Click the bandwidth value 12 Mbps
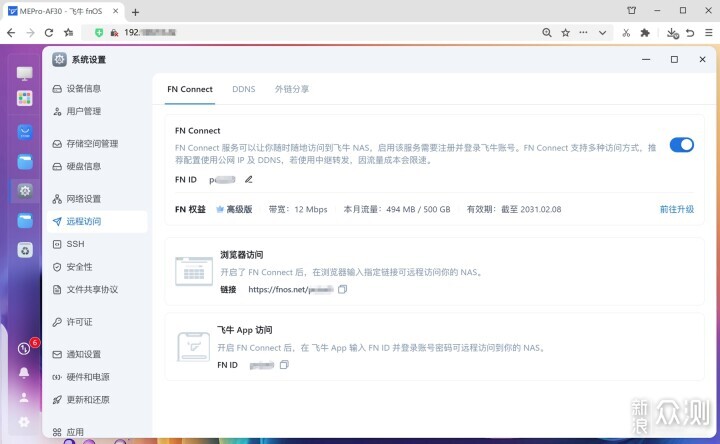The width and height of the screenshot is (720, 444). [311, 209]
